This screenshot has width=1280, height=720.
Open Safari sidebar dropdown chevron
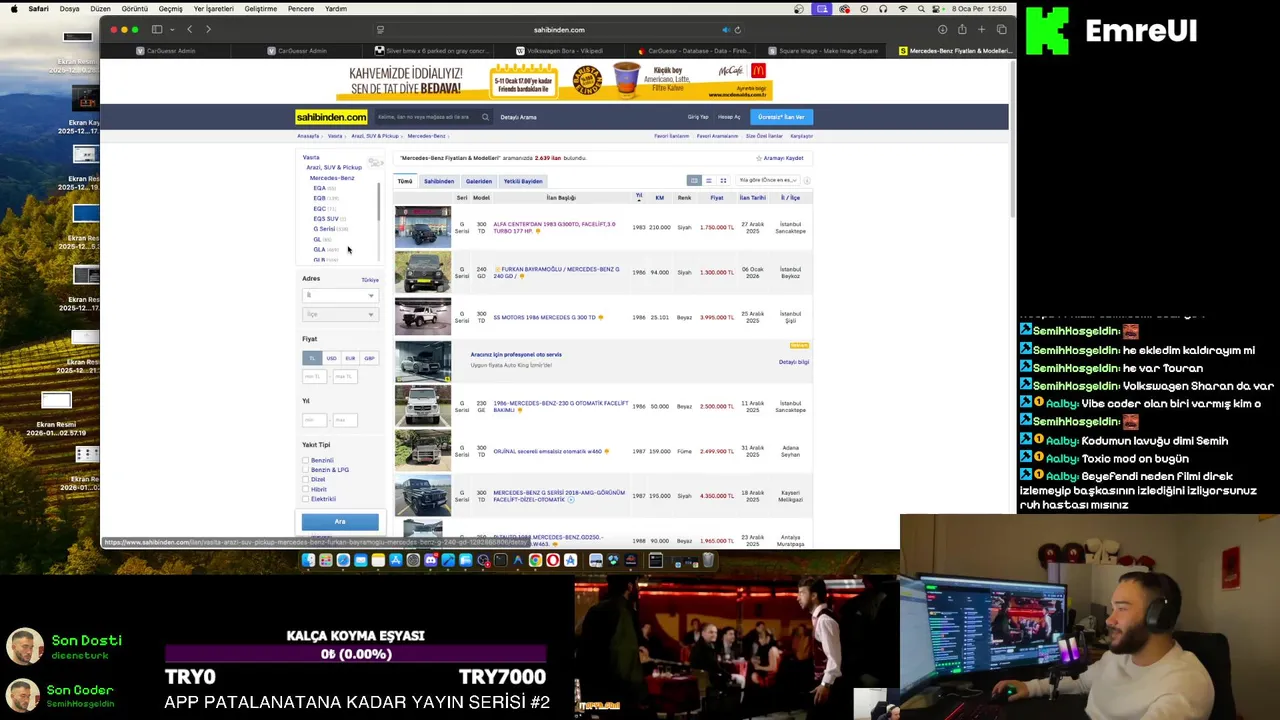(172, 30)
